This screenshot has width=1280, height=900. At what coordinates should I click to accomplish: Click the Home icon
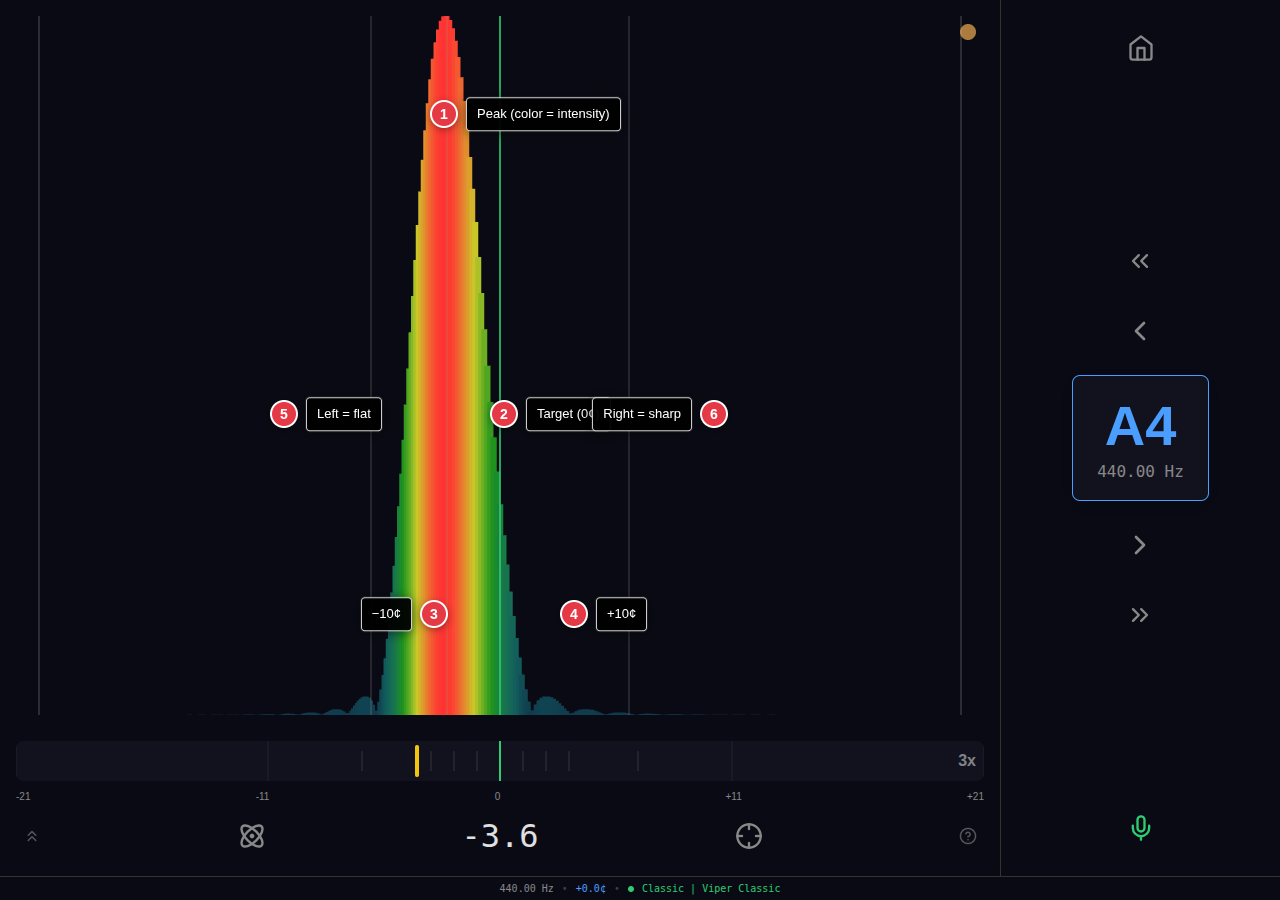pos(1140,48)
